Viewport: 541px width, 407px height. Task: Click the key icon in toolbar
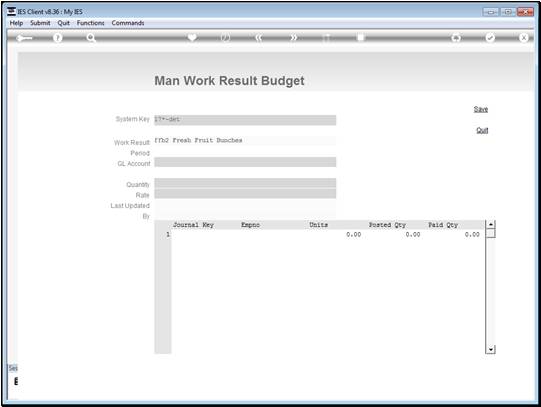coord(24,38)
